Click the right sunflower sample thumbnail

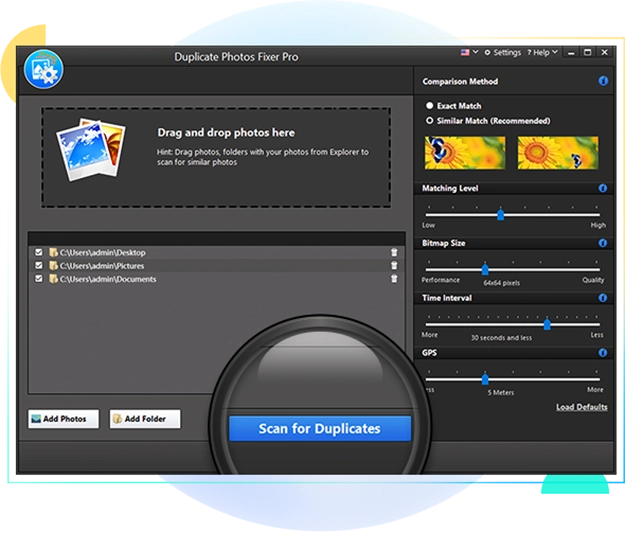[x=558, y=153]
